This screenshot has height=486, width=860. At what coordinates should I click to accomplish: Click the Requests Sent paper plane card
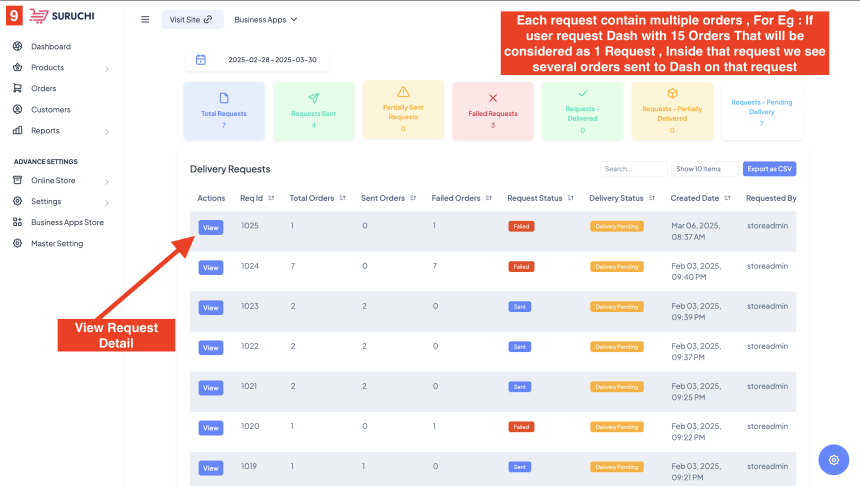[313, 111]
